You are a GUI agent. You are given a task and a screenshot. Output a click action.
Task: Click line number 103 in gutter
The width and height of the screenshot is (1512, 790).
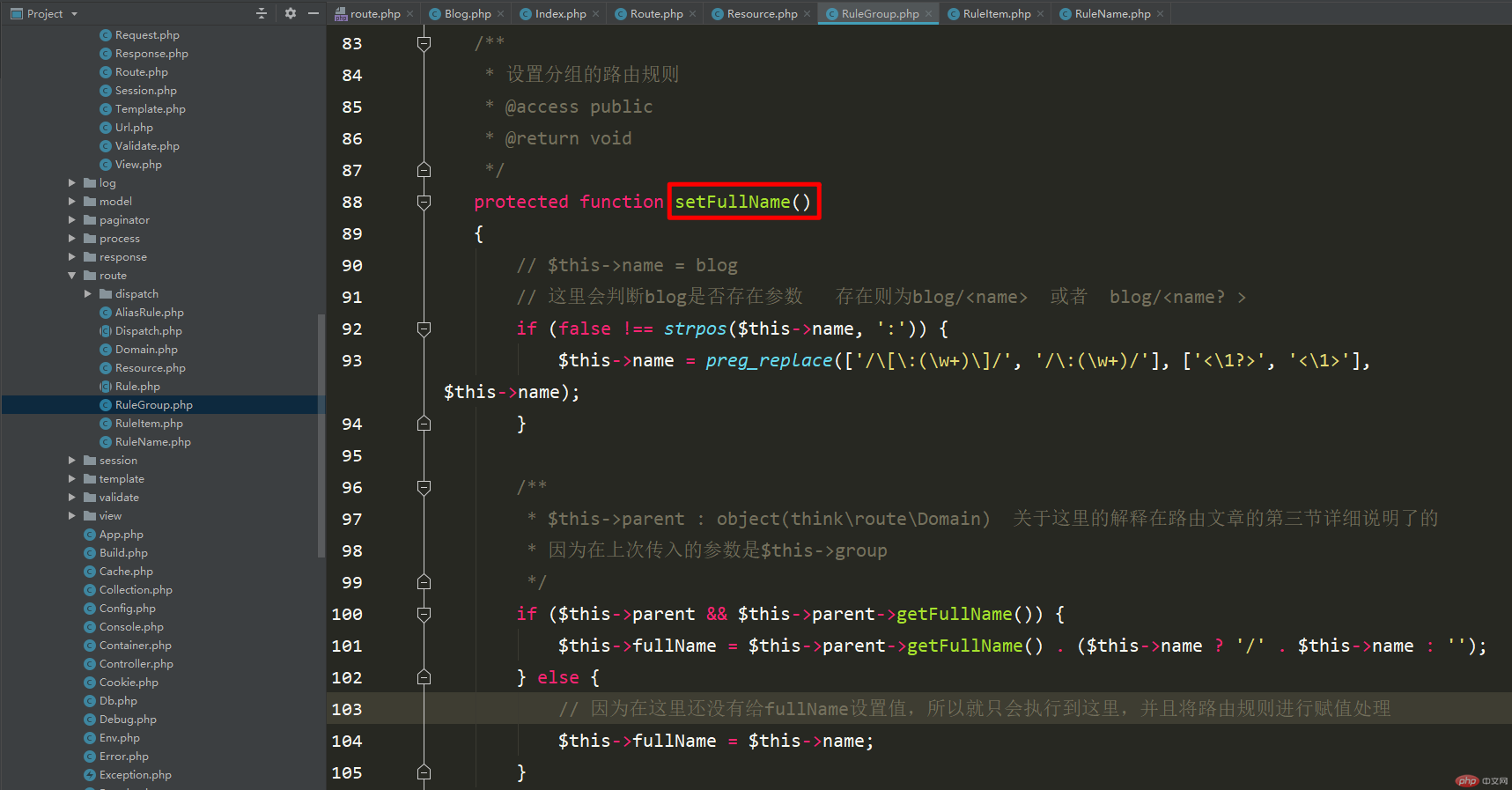[x=347, y=709]
